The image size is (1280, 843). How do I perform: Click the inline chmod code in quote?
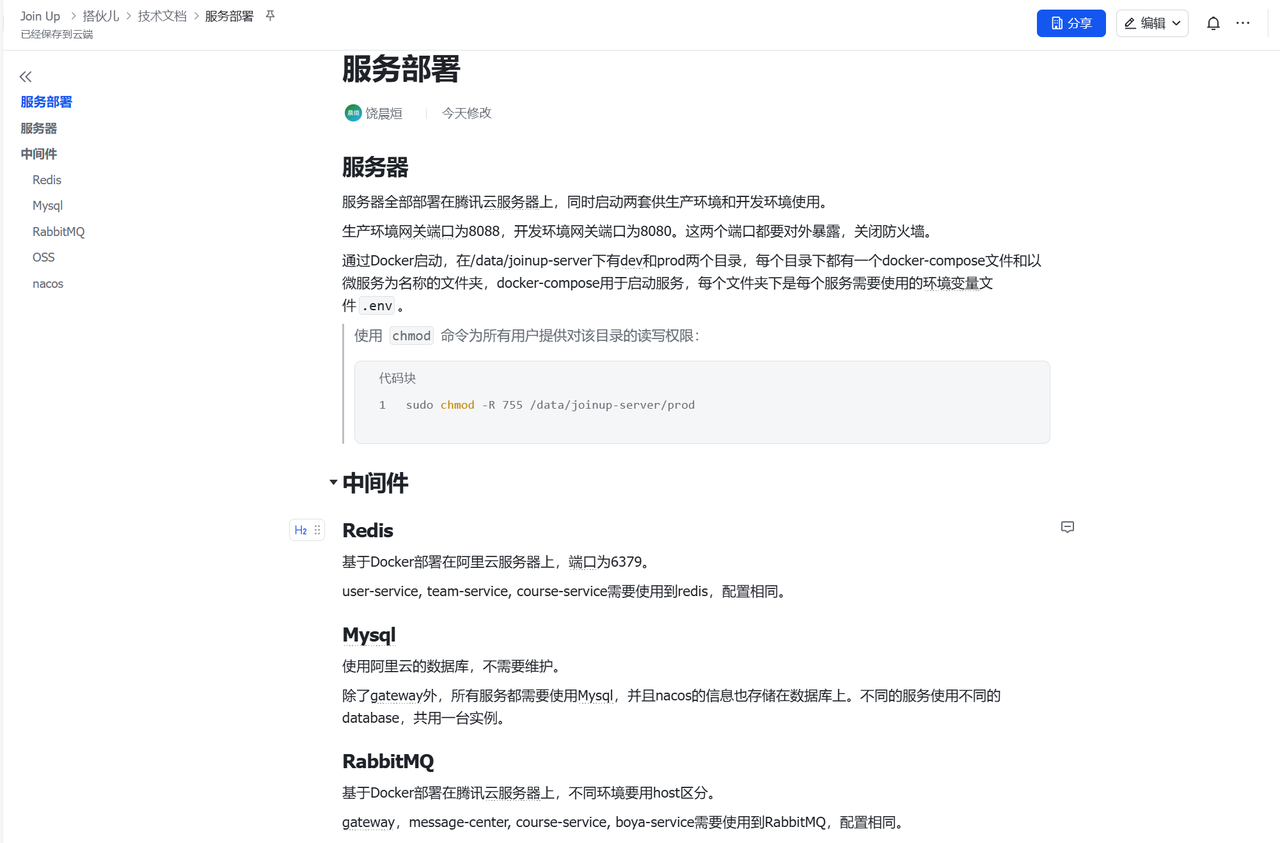coord(411,336)
